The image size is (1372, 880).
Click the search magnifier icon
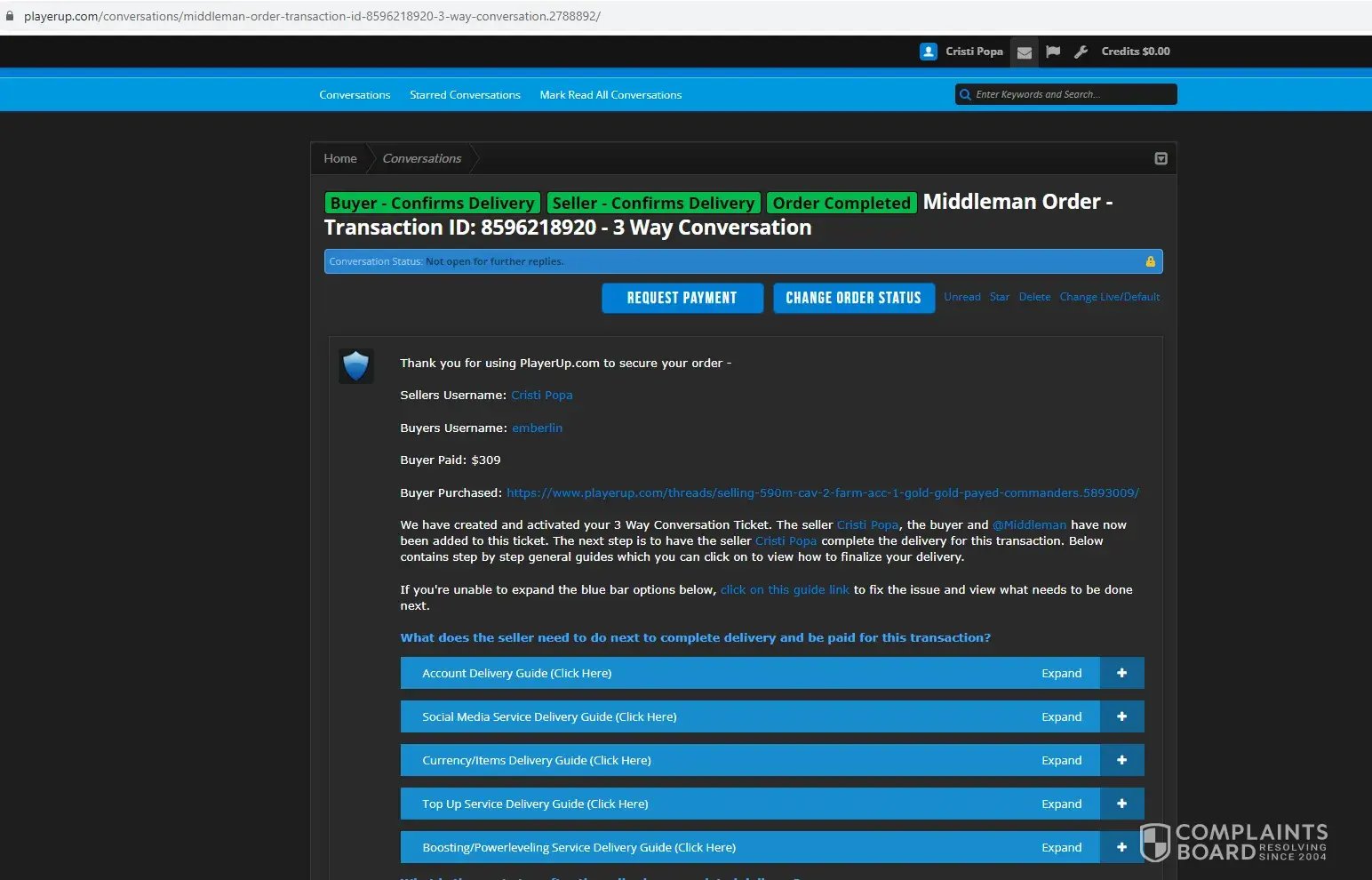click(965, 94)
